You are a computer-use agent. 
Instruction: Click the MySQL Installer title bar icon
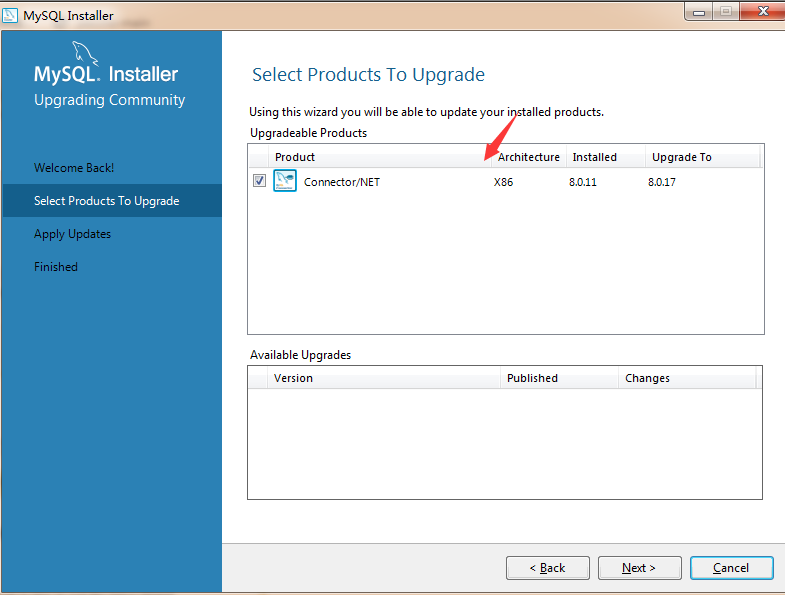click(11, 15)
